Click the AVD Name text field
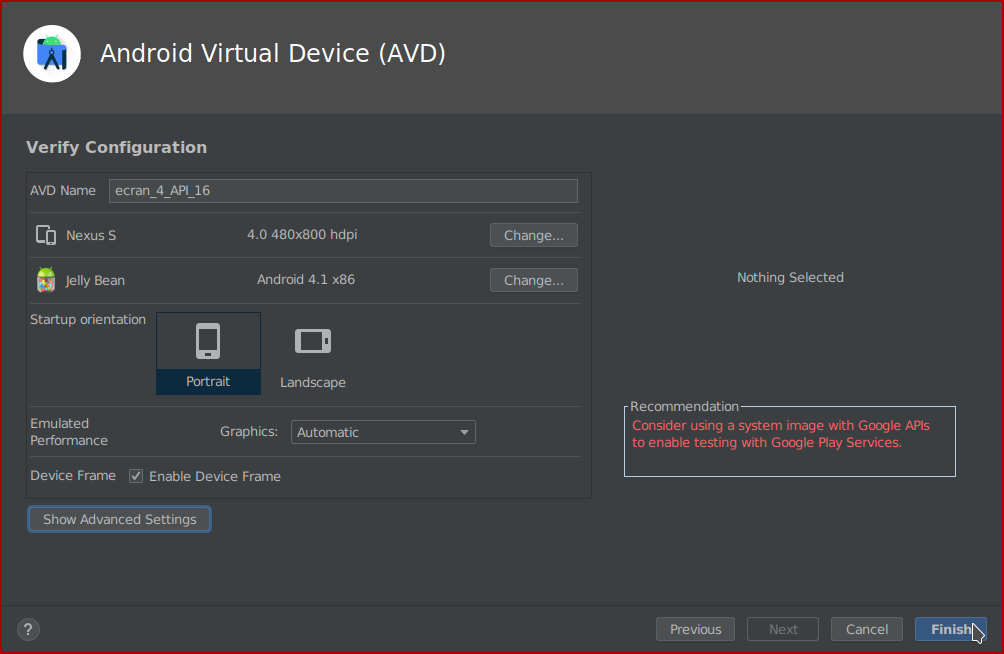This screenshot has width=1004, height=654. coord(342,191)
